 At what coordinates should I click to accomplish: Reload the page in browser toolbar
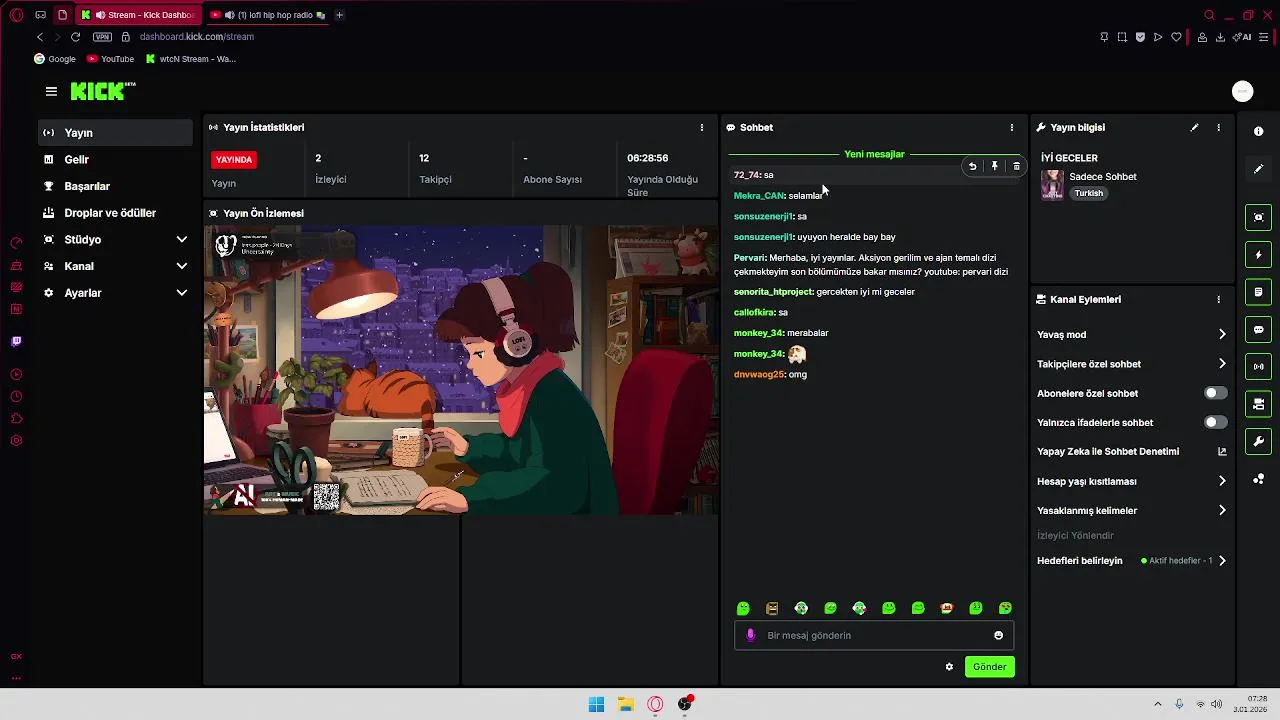(x=75, y=37)
